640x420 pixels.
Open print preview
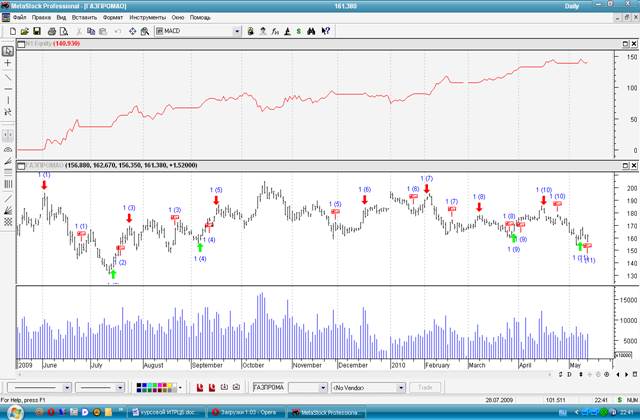coord(64,31)
